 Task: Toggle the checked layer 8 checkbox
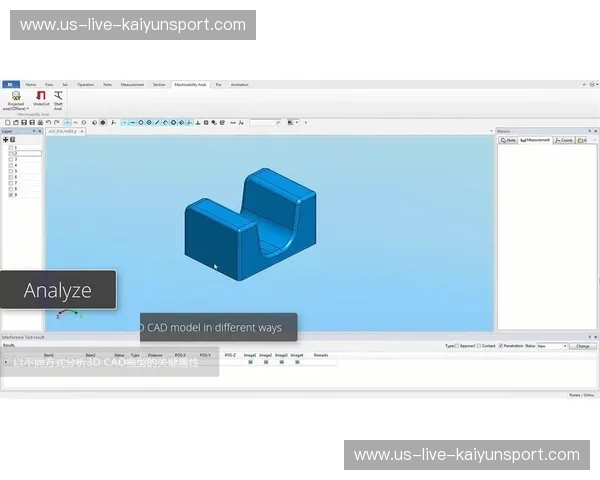[11, 195]
